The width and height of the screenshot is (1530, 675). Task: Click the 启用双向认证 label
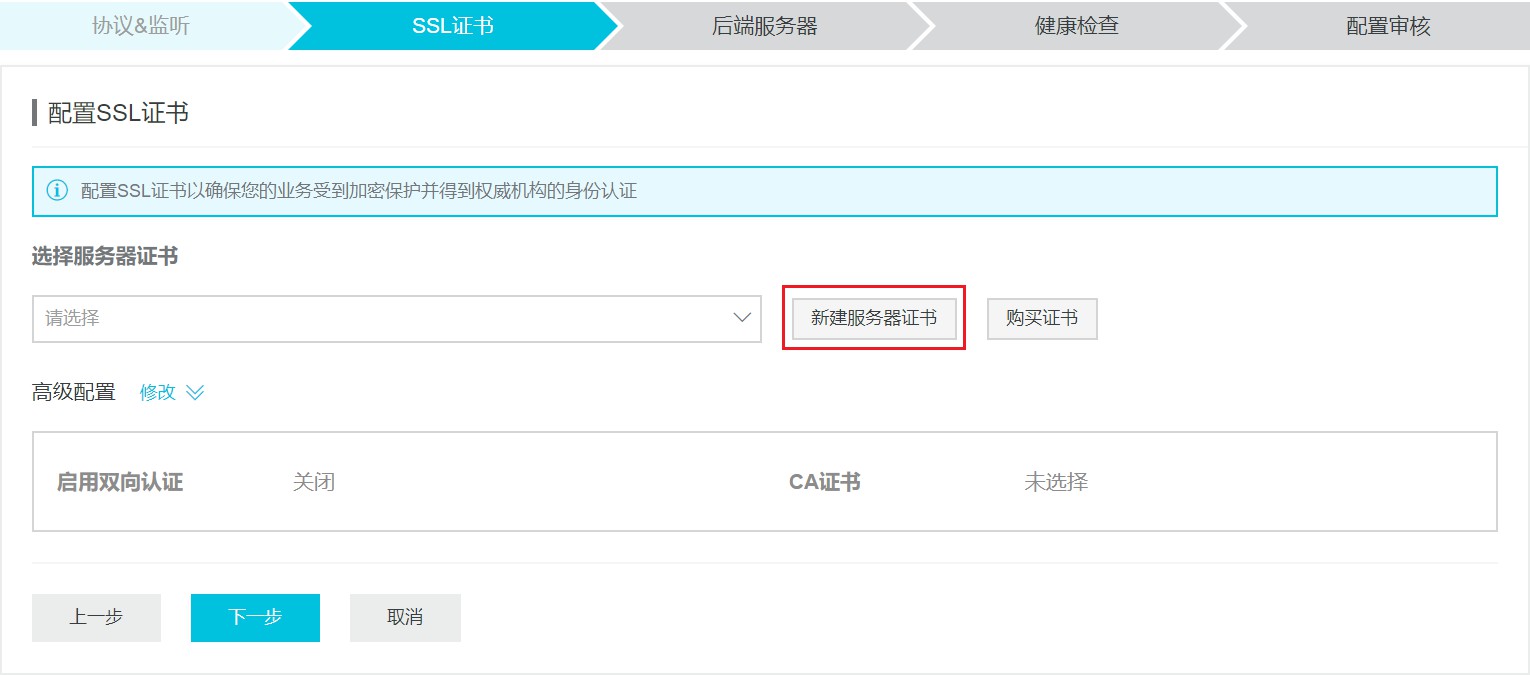[x=120, y=482]
